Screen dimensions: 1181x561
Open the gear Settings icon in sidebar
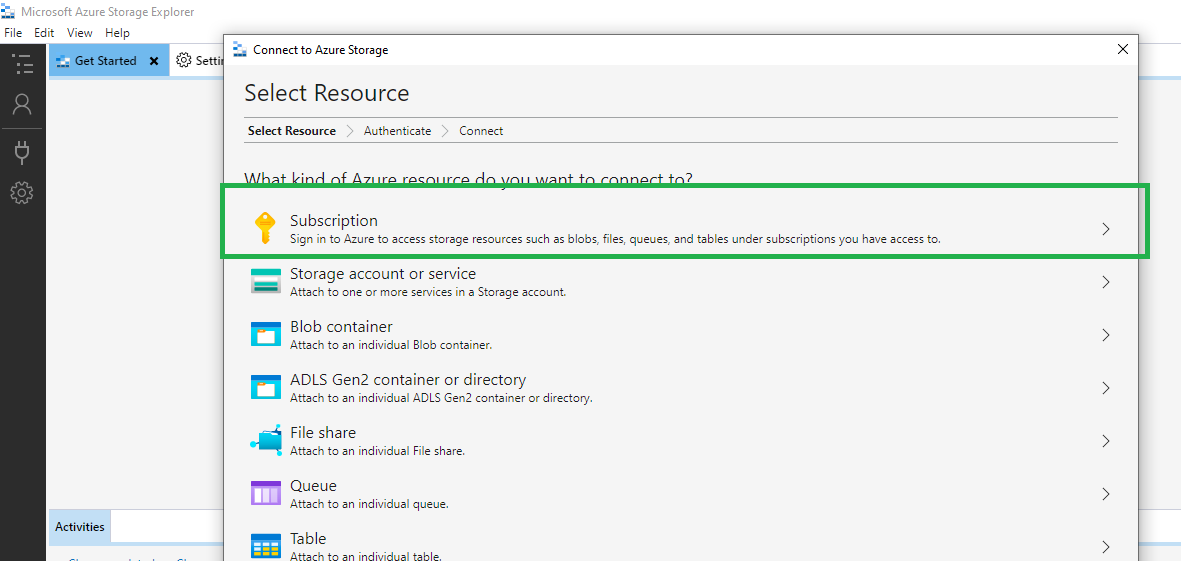tap(22, 193)
